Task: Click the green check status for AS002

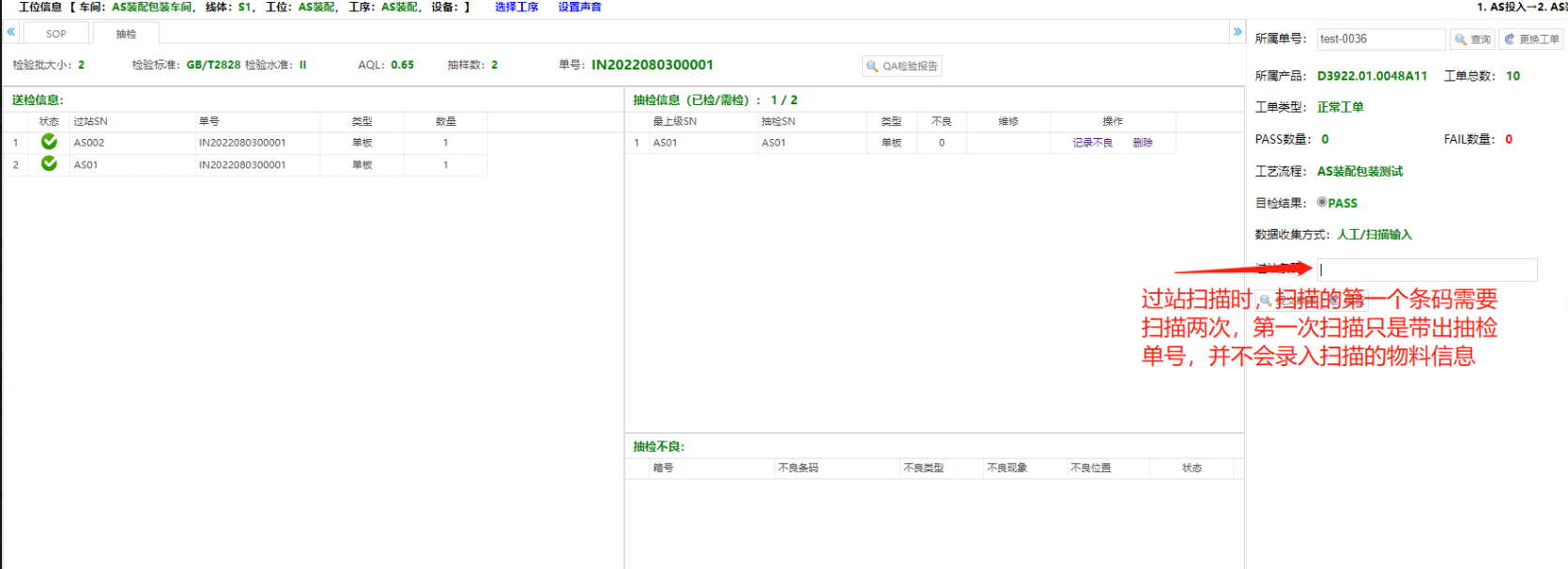Action: point(49,142)
